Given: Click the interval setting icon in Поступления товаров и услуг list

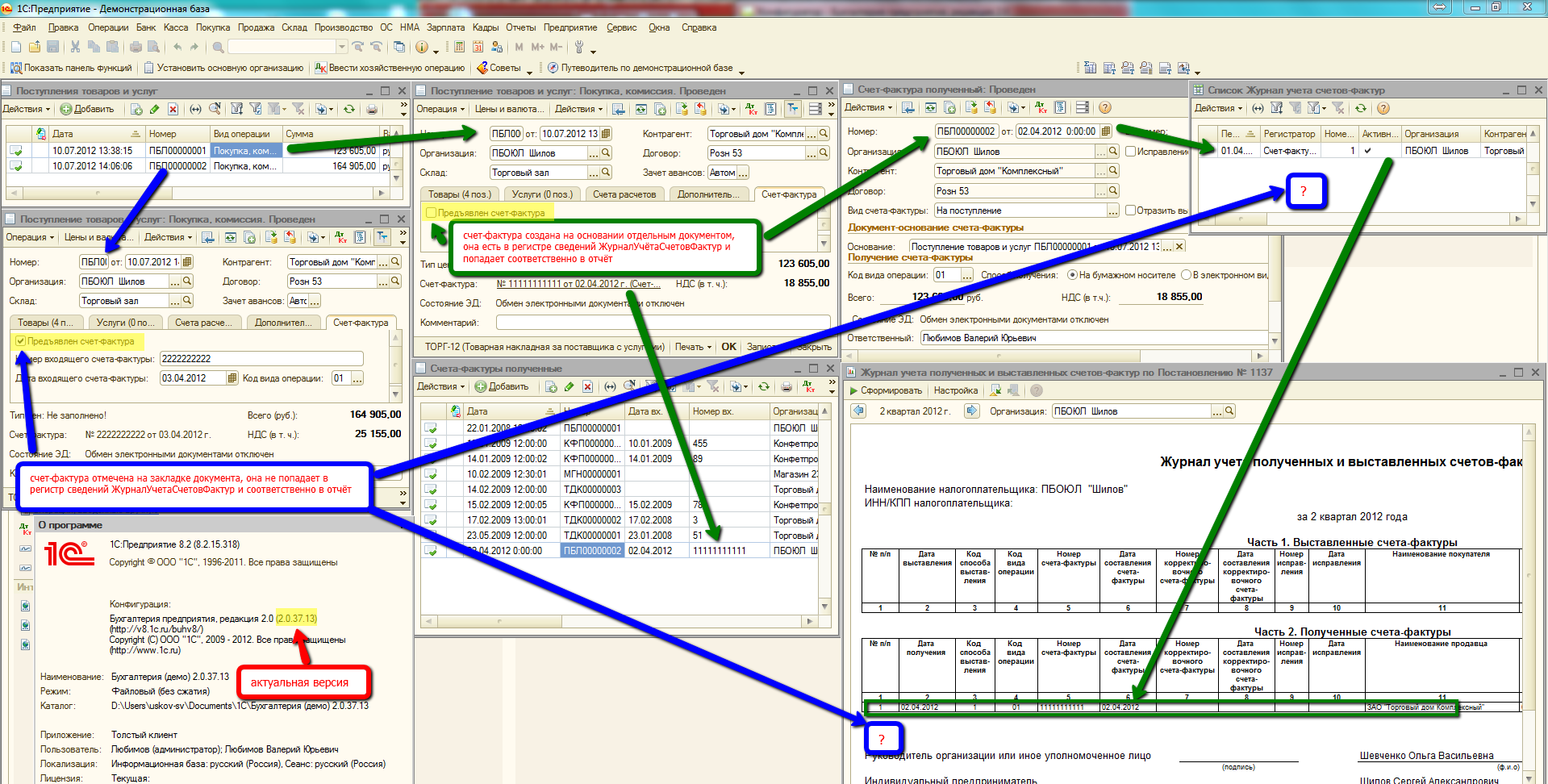Looking at the screenshot, I should [x=196, y=109].
